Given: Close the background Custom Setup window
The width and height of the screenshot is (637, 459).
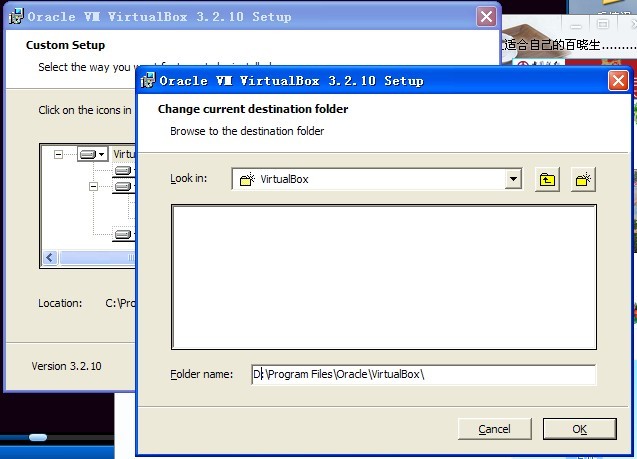Looking at the screenshot, I should [x=486, y=17].
